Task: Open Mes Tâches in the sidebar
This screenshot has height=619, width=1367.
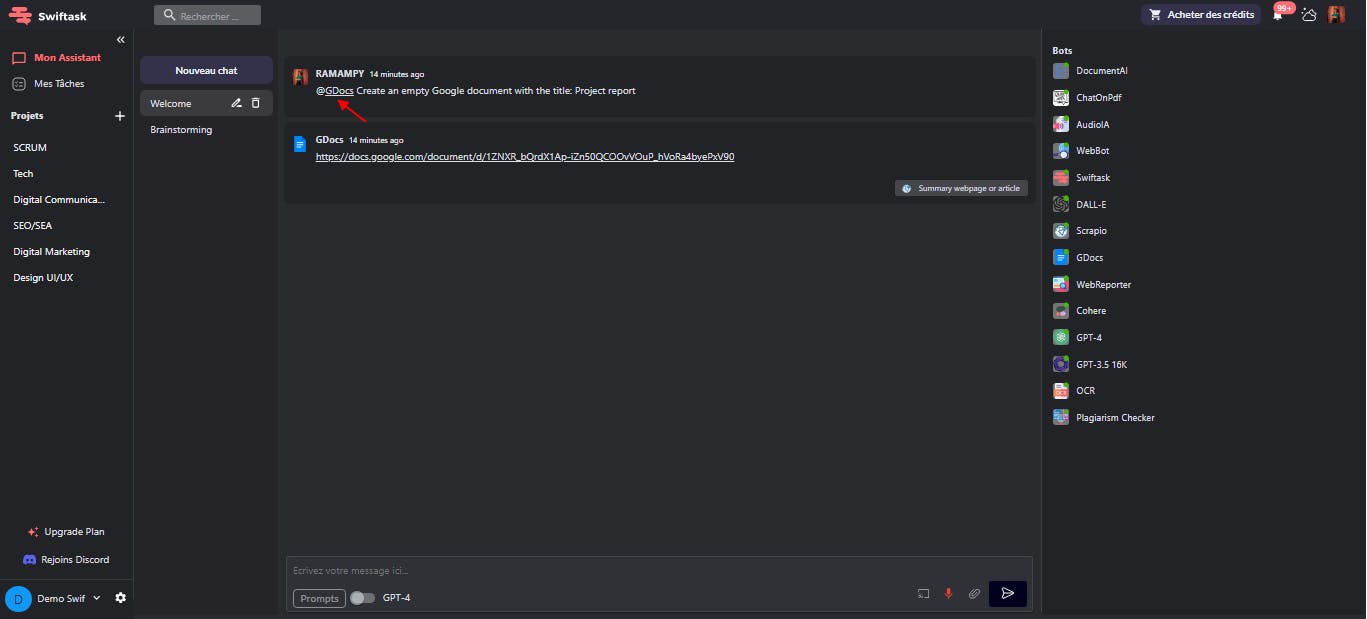Action: point(59,84)
